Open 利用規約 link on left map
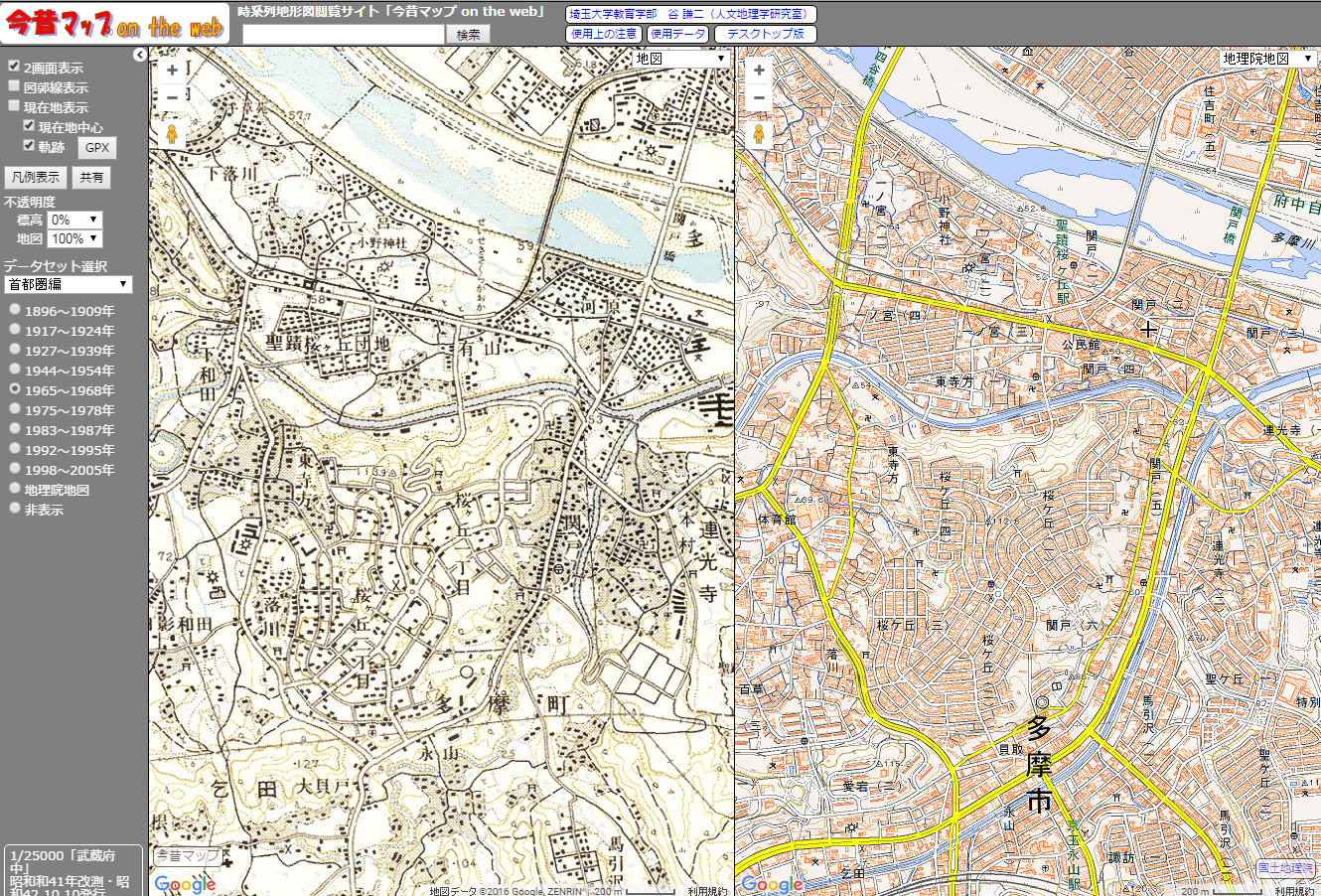Viewport: 1321px width, 896px height. tap(707, 891)
